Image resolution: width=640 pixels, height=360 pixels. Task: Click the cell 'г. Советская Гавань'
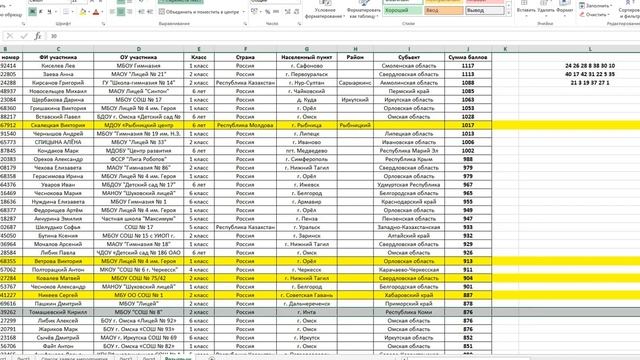307,295
